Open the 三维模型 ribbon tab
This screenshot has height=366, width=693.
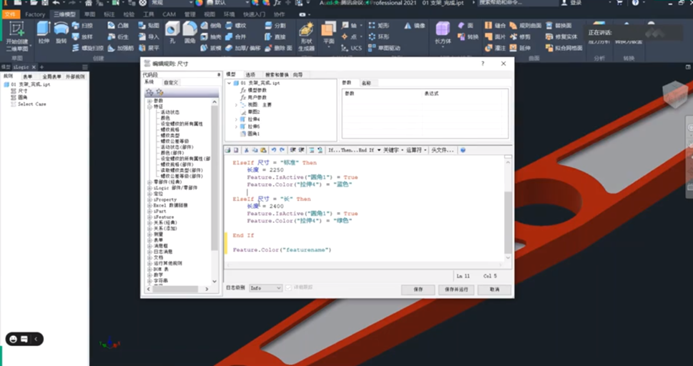(x=65, y=14)
